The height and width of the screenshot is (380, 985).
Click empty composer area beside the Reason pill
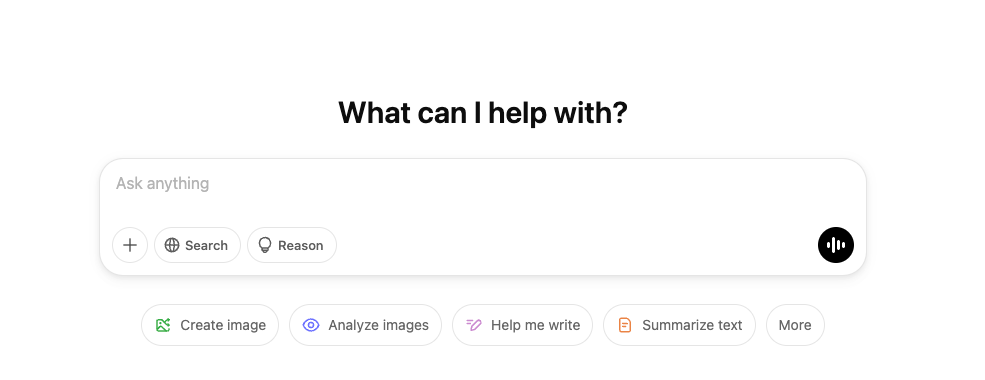tap(577, 245)
